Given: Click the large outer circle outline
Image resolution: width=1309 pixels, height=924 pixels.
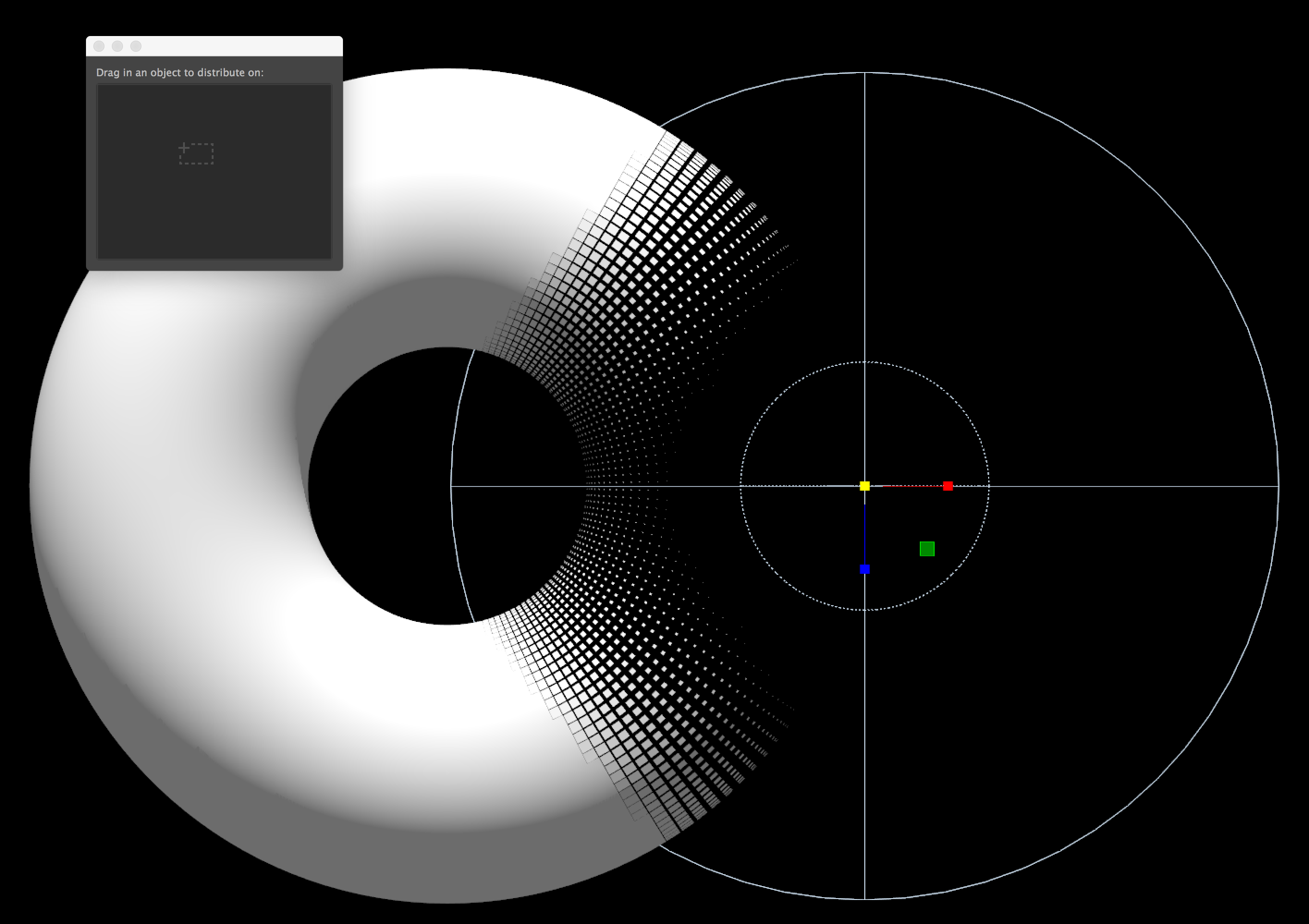Looking at the screenshot, I should tap(1157, 193).
